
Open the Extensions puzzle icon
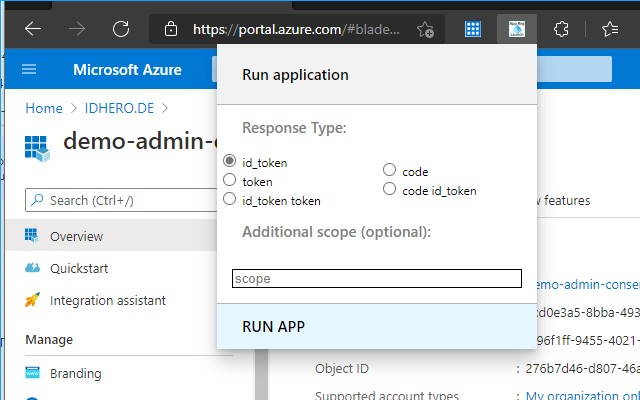coord(561,29)
